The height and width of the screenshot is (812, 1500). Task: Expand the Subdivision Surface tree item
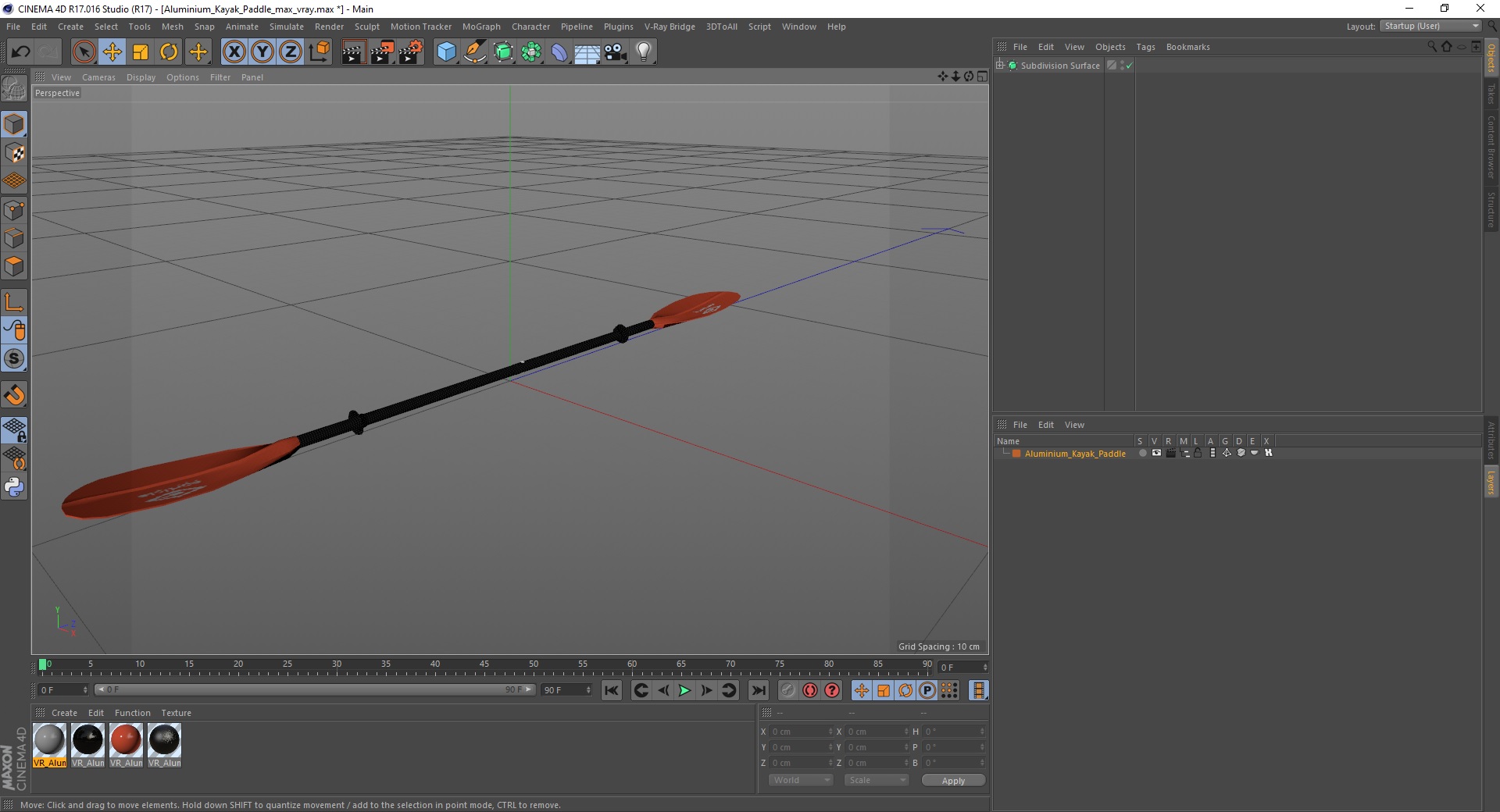(x=1000, y=66)
